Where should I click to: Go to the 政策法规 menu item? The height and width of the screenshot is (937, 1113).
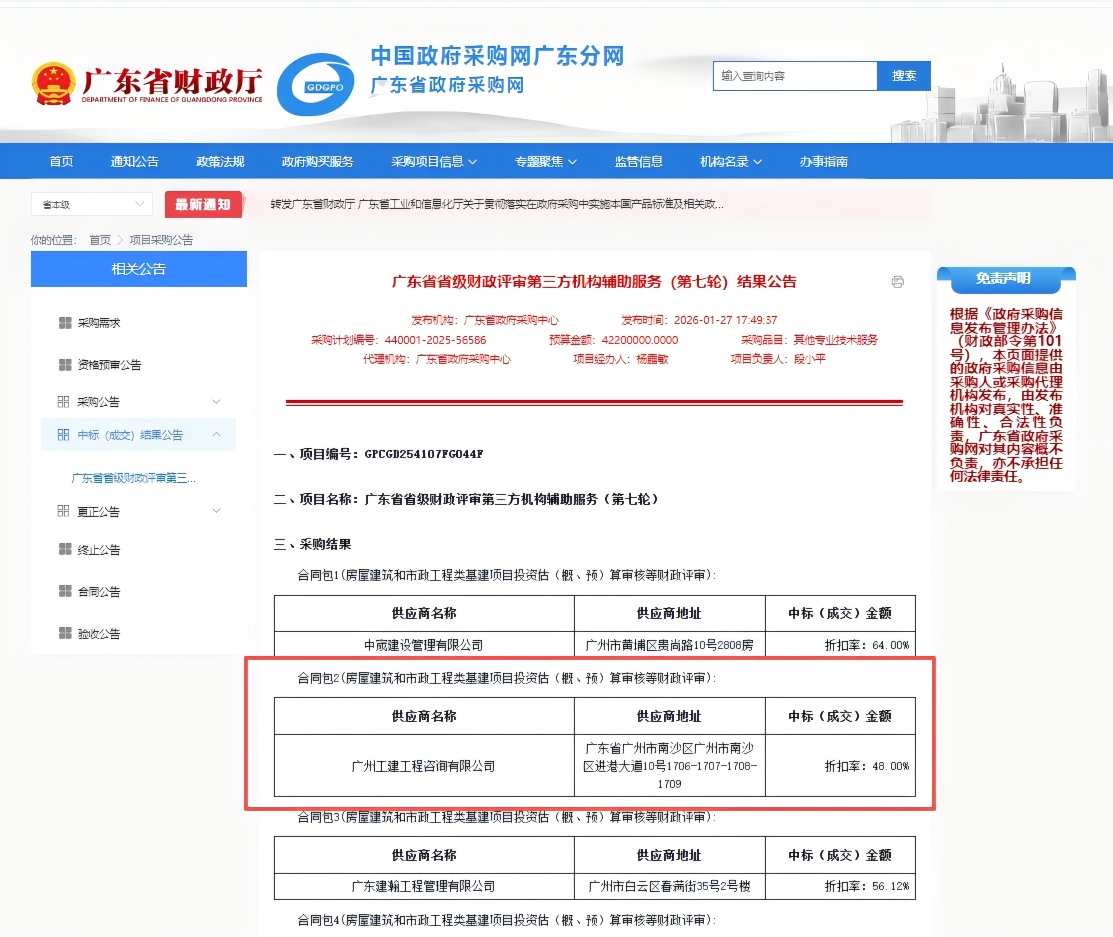pyautogui.click(x=220, y=162)
